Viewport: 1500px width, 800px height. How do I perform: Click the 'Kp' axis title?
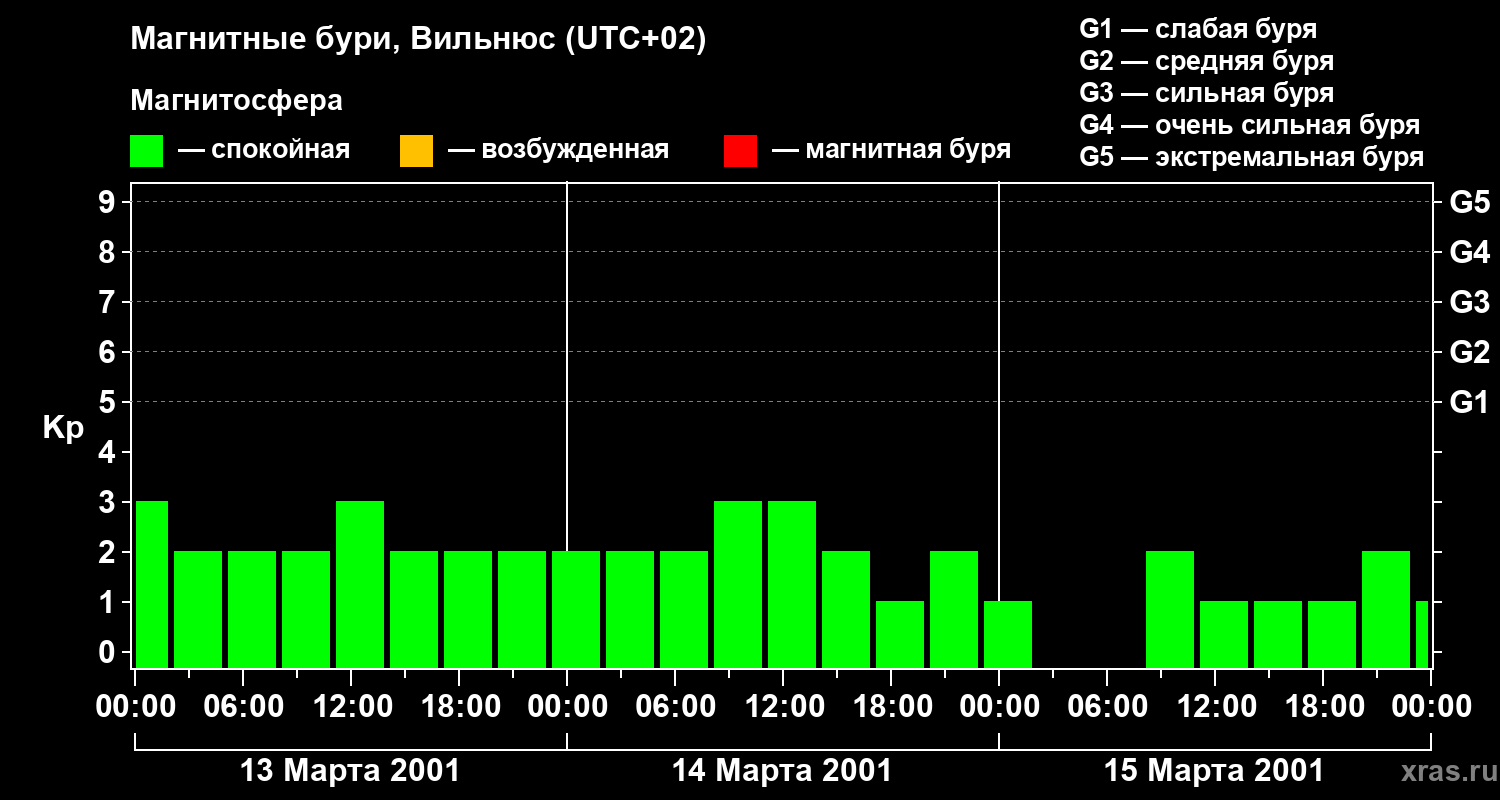(x=63, y=428)
